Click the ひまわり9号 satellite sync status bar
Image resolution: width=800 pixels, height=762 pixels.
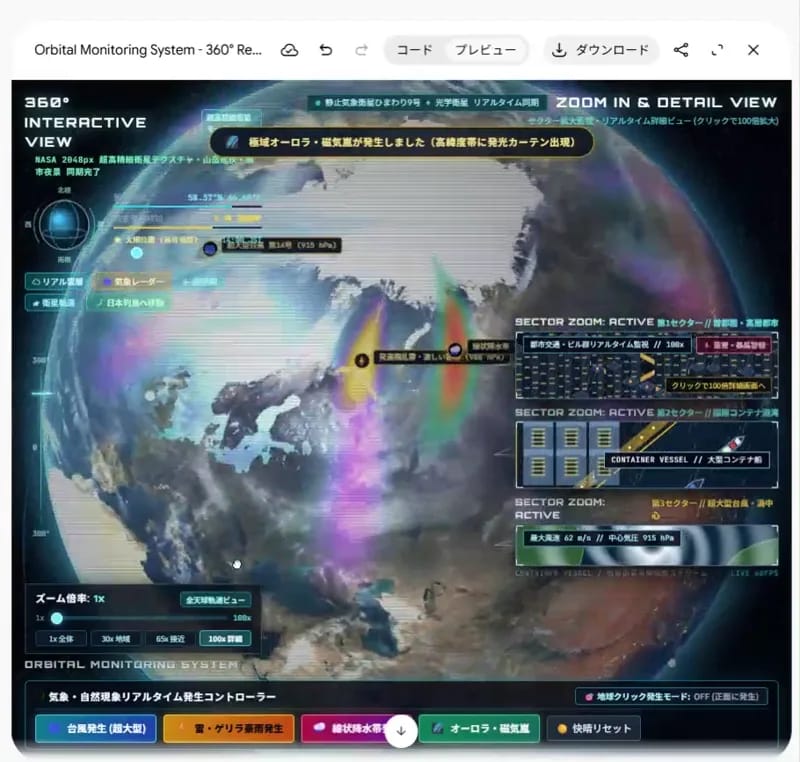427,103
